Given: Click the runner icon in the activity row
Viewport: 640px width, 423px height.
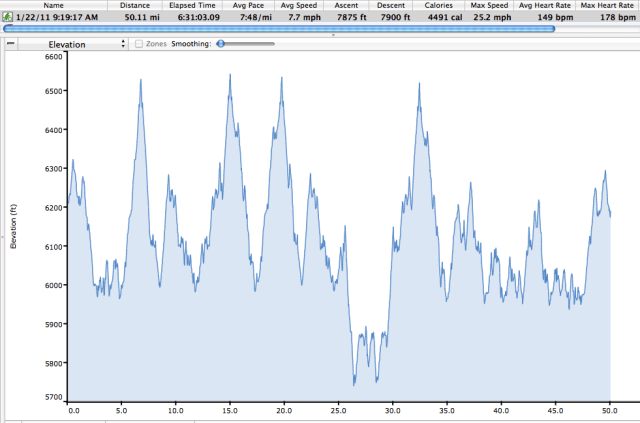Looking at the screenshot, I should (x=9, y=17).
